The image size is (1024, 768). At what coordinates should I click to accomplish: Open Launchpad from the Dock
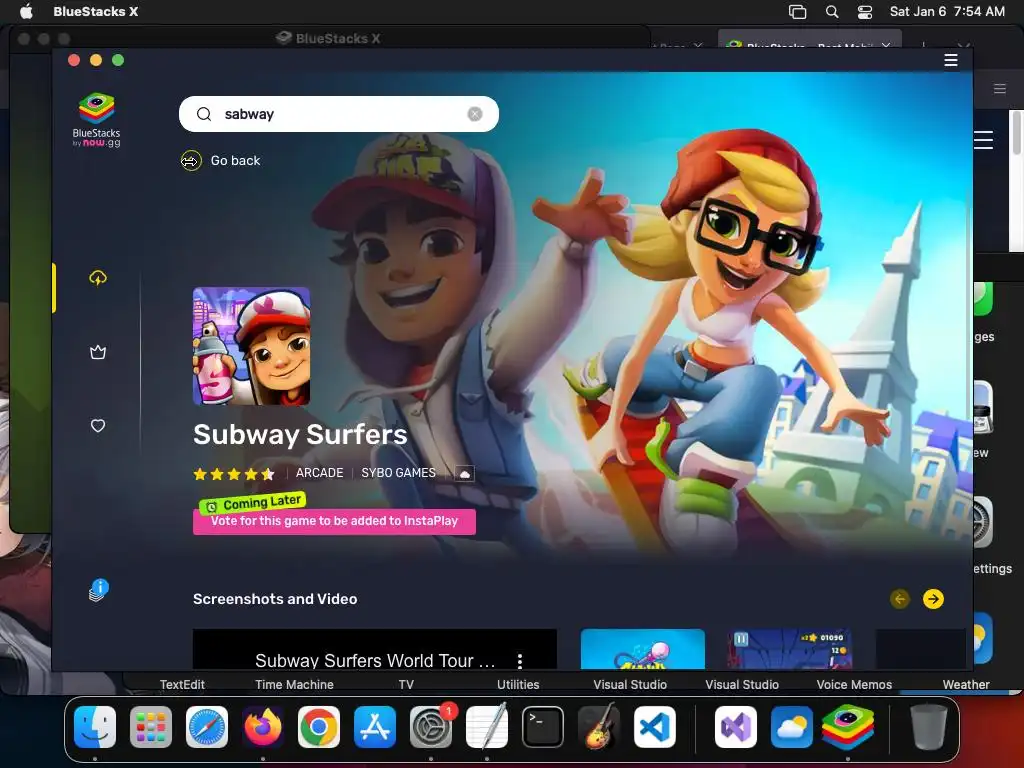[151, 727]
